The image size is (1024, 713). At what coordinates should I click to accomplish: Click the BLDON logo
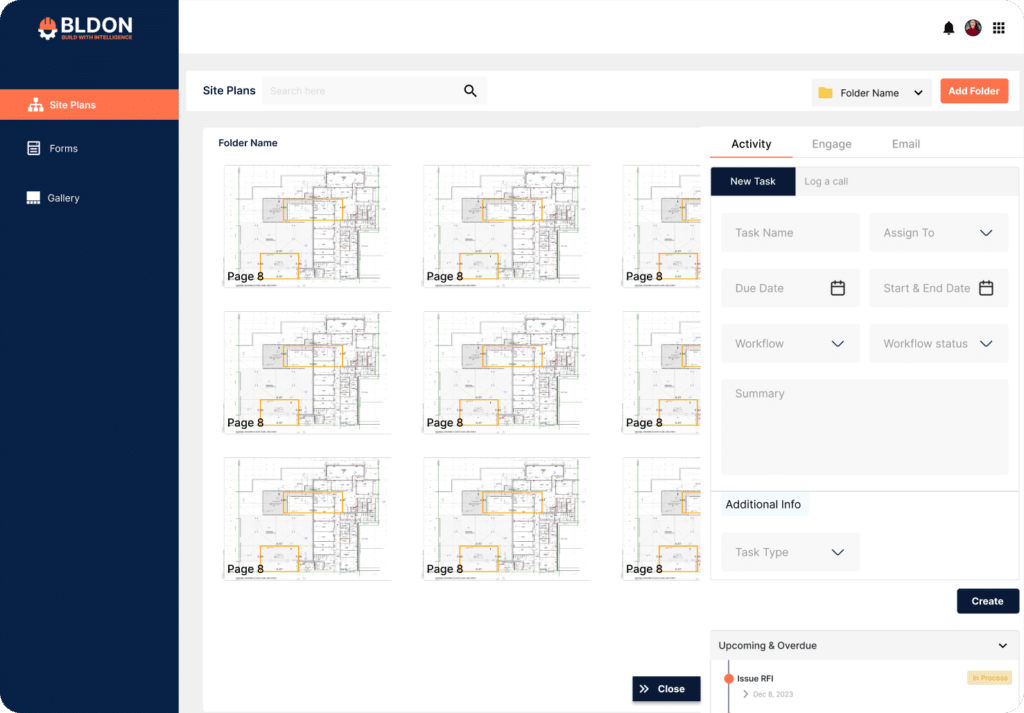pos(85,27)
